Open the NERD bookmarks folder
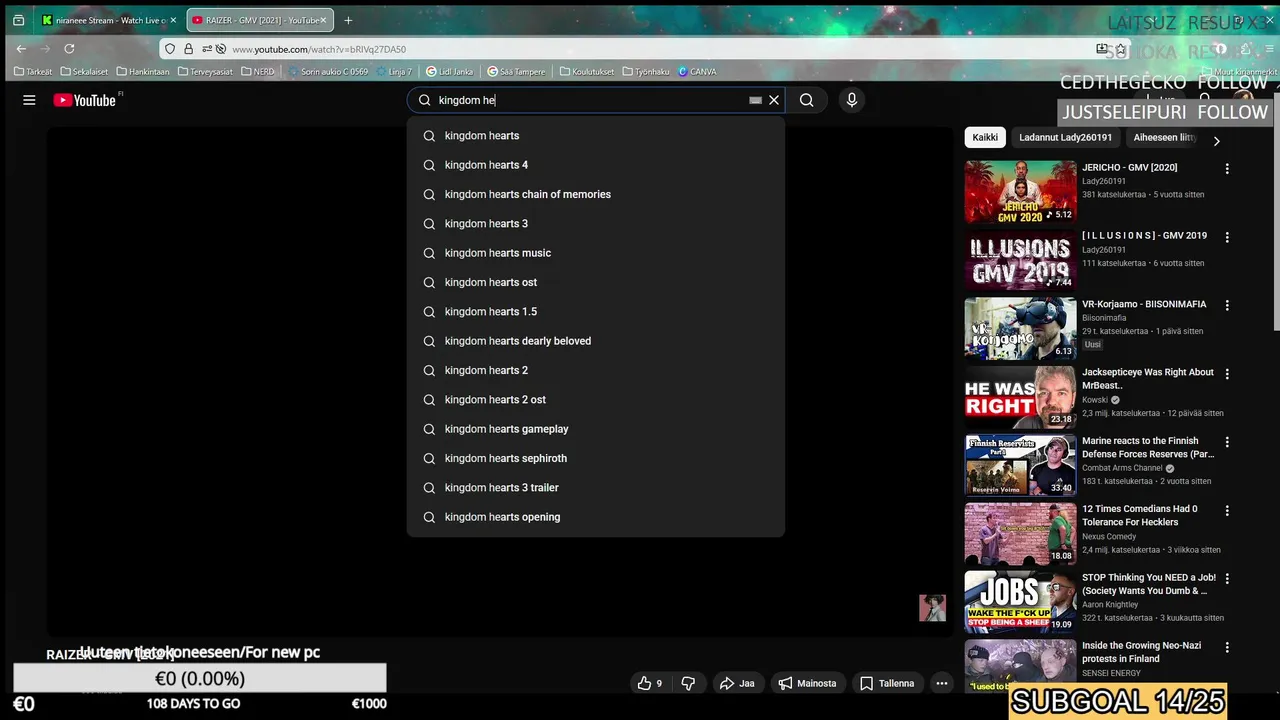 tap(257, 72)
